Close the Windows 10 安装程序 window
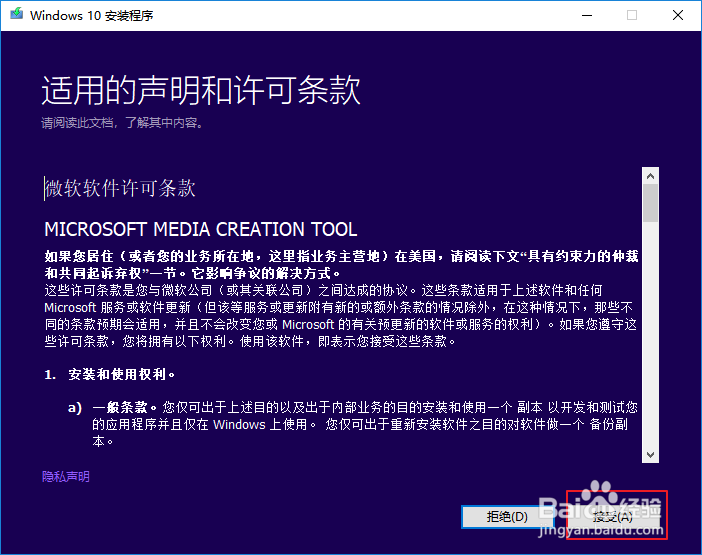The height and width of the screenshot is (555, 702). 678,15
